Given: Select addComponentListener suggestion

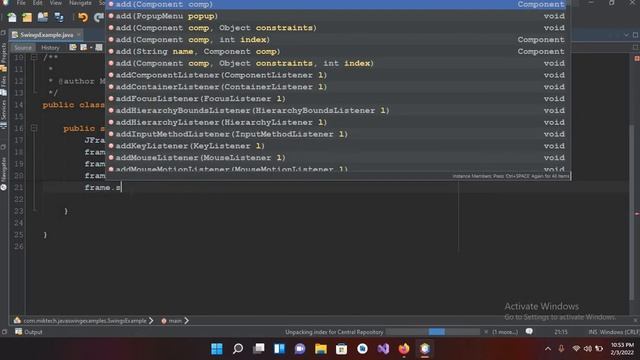Looking at the screenshot, I should 338,75.
